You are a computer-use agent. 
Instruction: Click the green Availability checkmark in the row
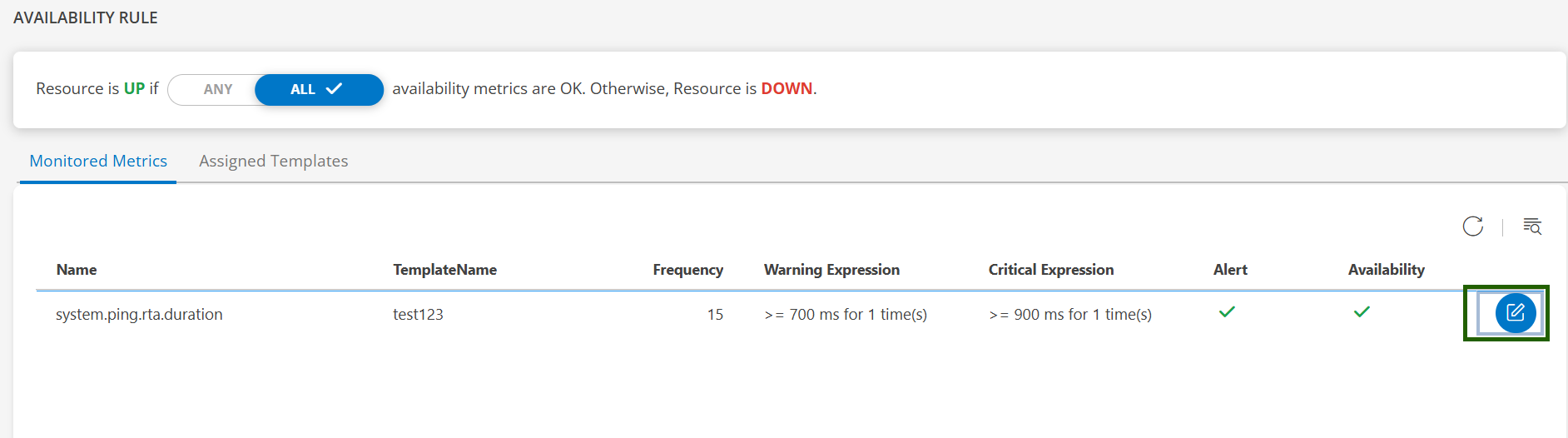tap(1362, 312)
